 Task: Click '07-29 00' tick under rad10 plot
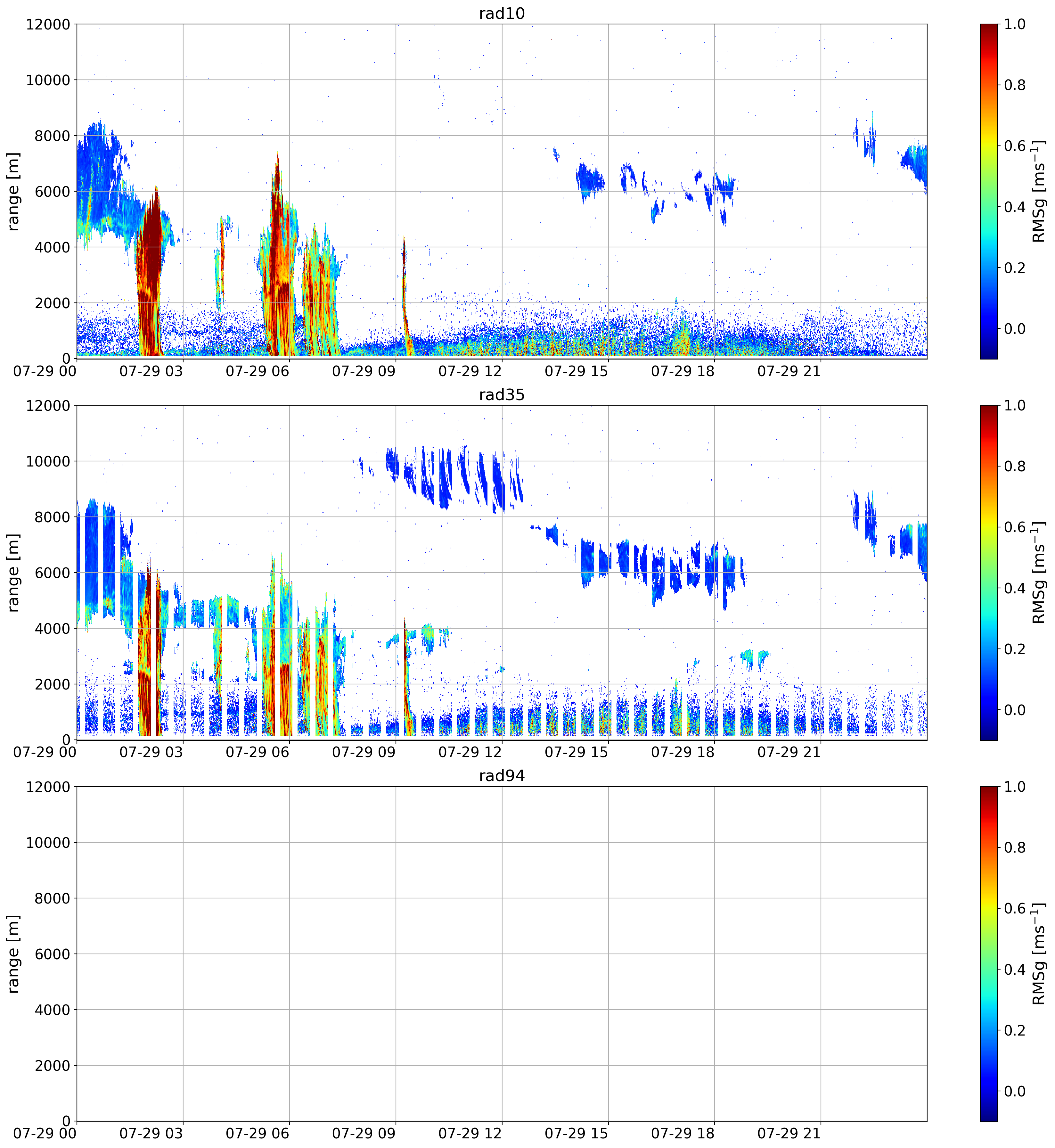point(45,371)
